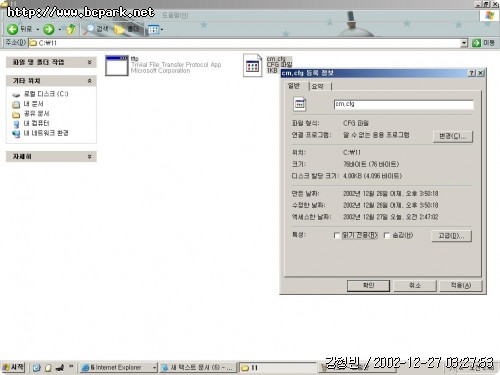Click the ? help button in dialog title

(x=472, y=73)
